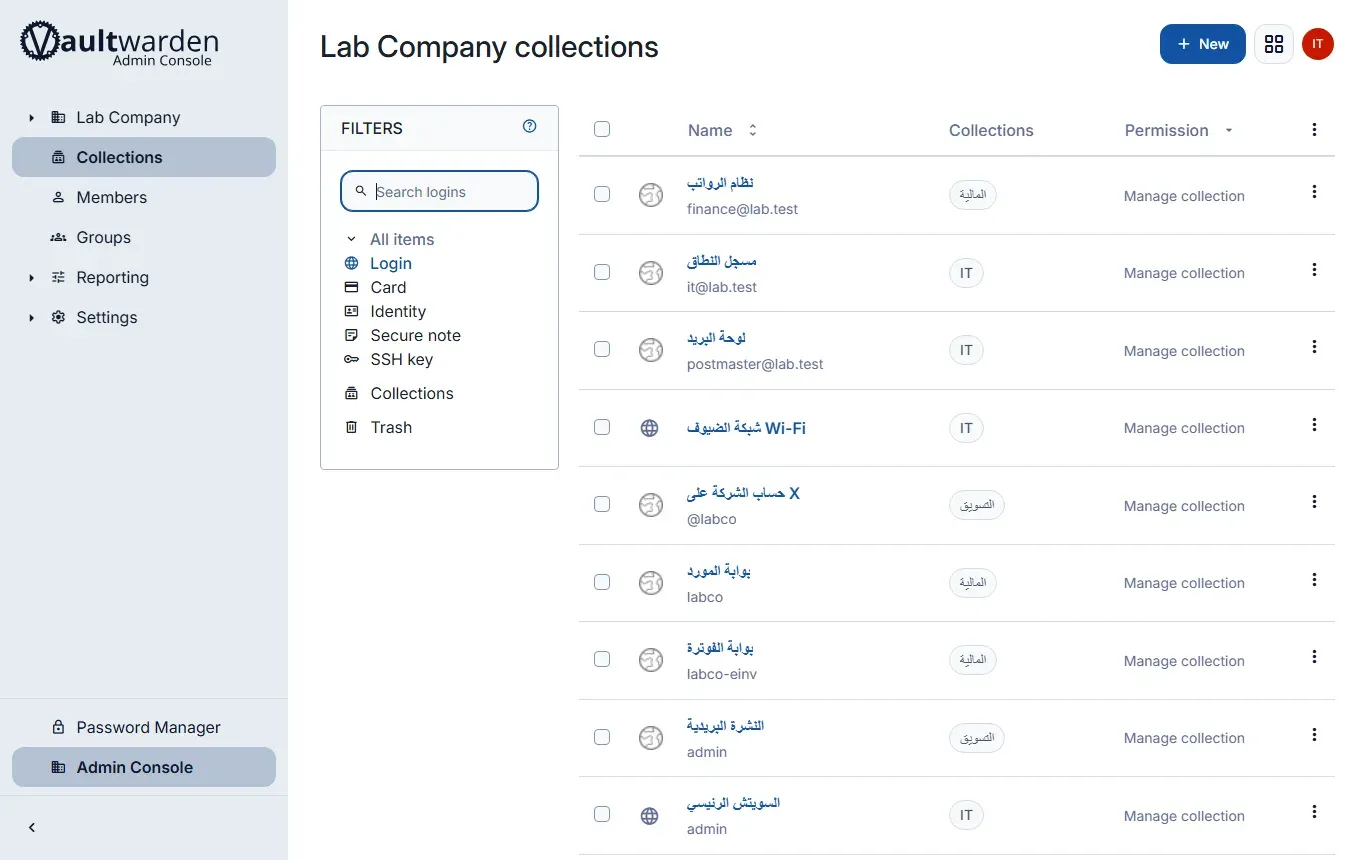Tick the select-all checkbox in table header
1366x860 pixels.
[x=602, y=129]
